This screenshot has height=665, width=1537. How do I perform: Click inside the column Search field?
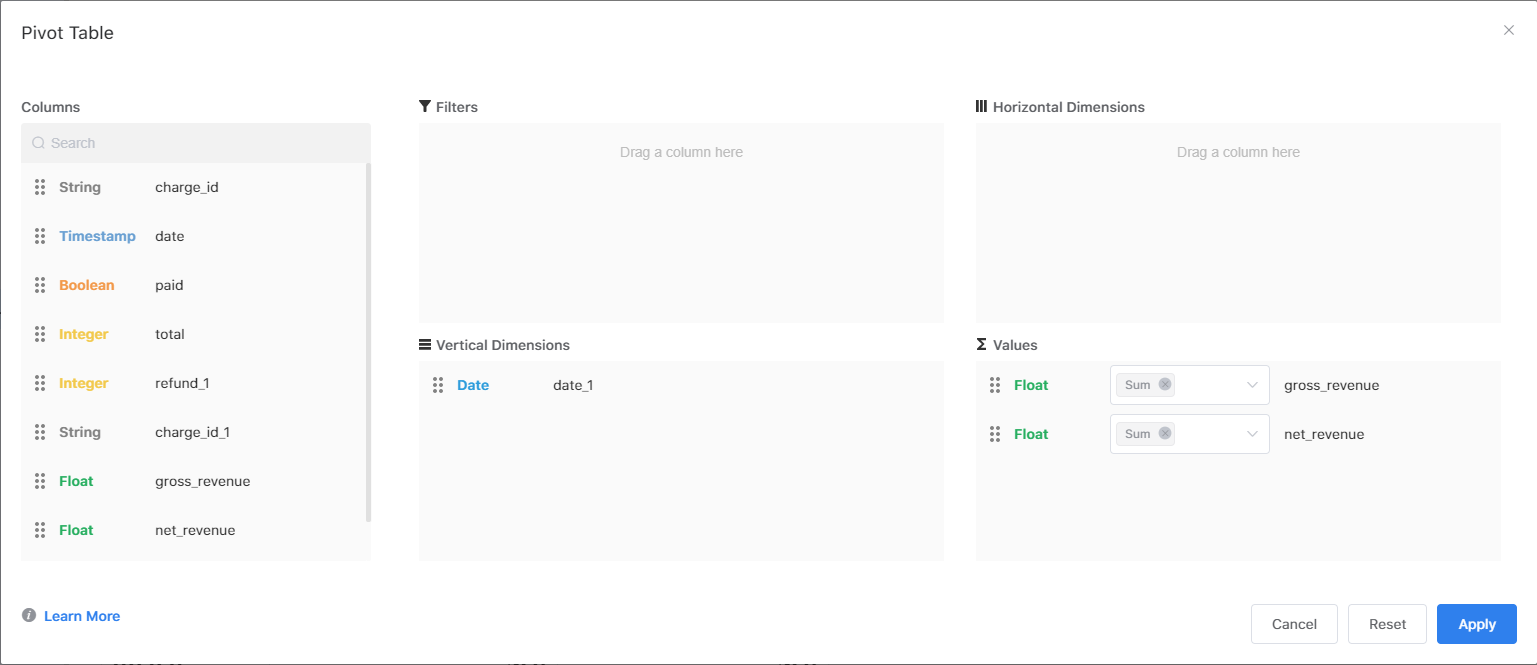pos(195,143)
